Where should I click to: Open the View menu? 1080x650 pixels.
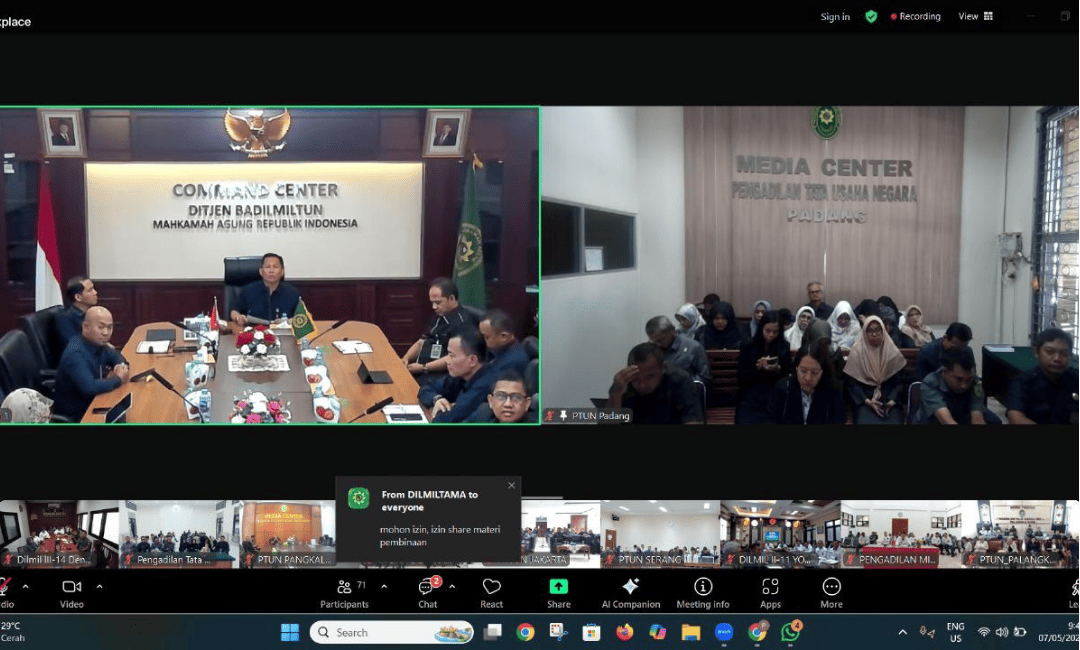(968, 16)
